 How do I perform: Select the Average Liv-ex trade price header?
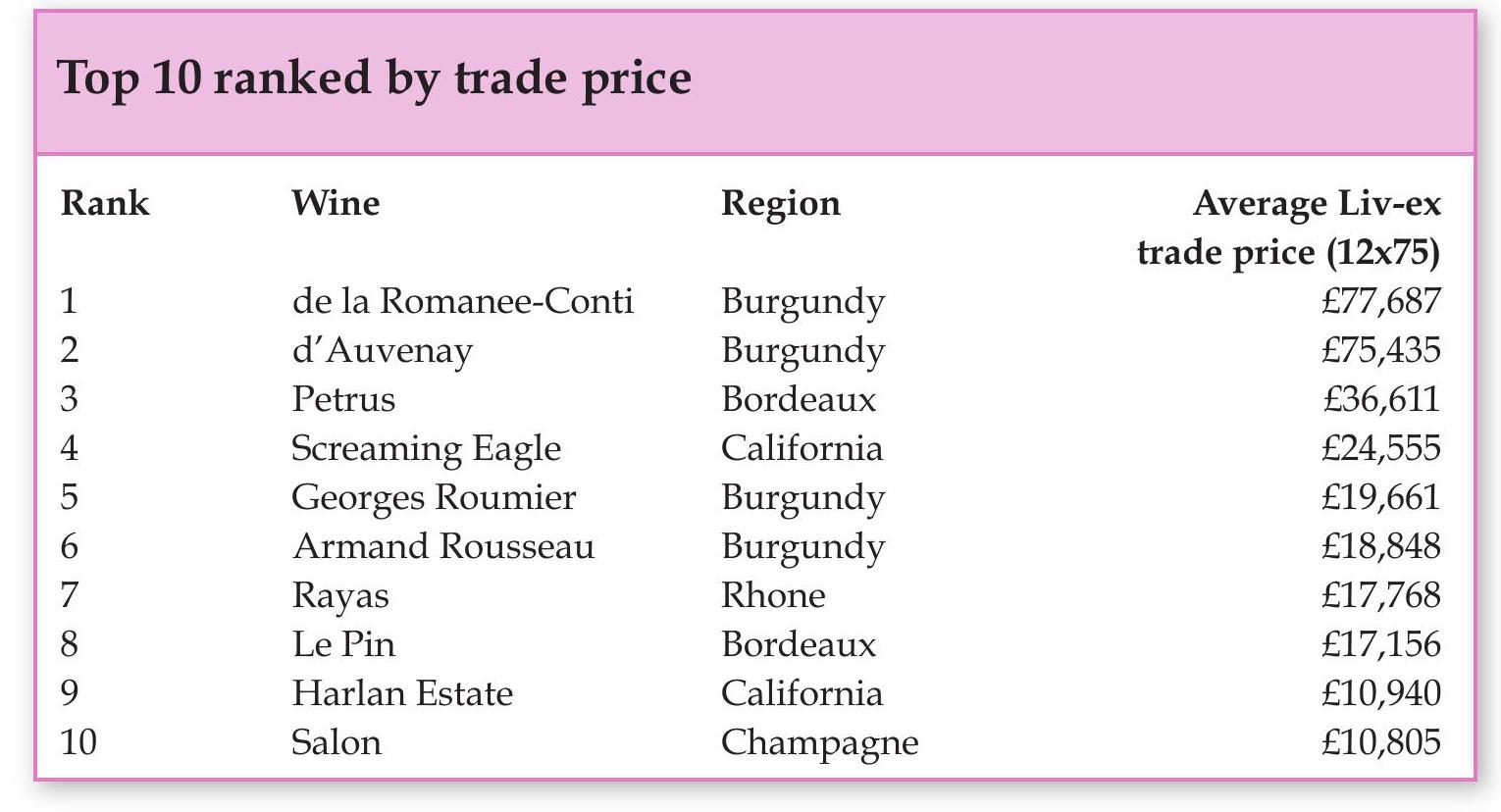(1288, 228)
